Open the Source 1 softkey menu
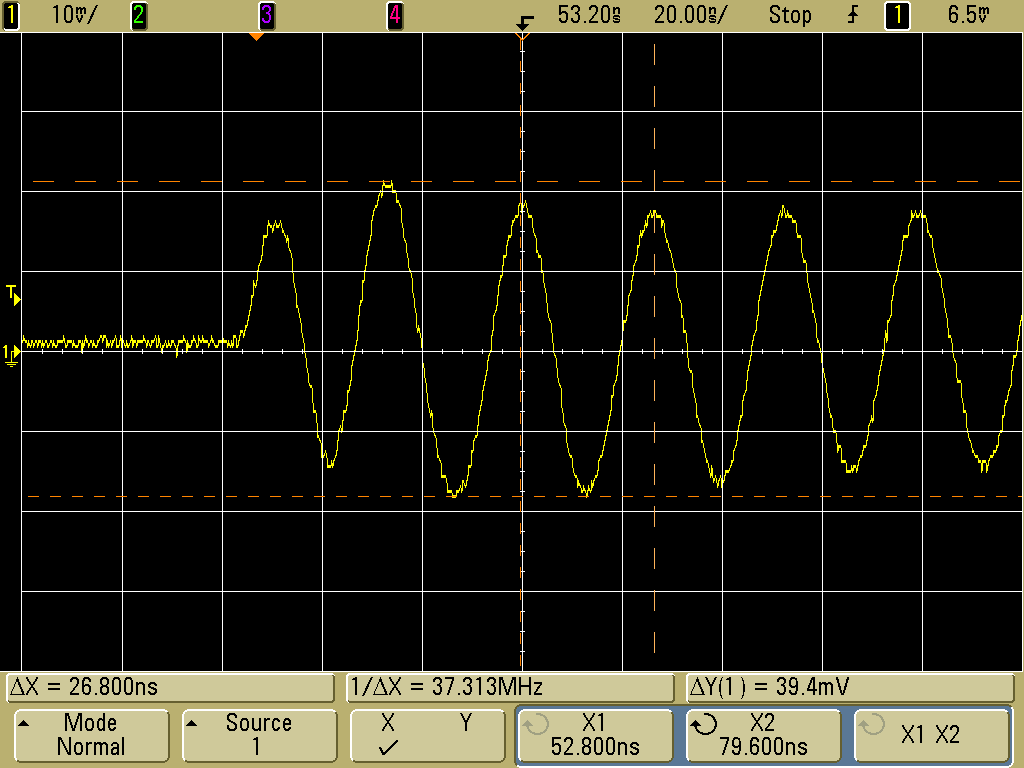Image resolution: width=1024 pixels, height=768 pixels. [259, 735]
